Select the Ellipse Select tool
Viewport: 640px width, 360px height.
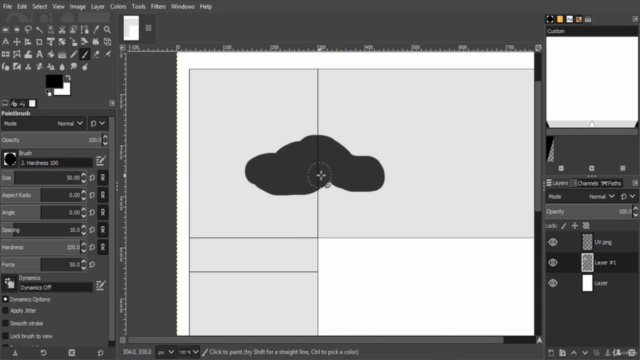coord(17,29)
